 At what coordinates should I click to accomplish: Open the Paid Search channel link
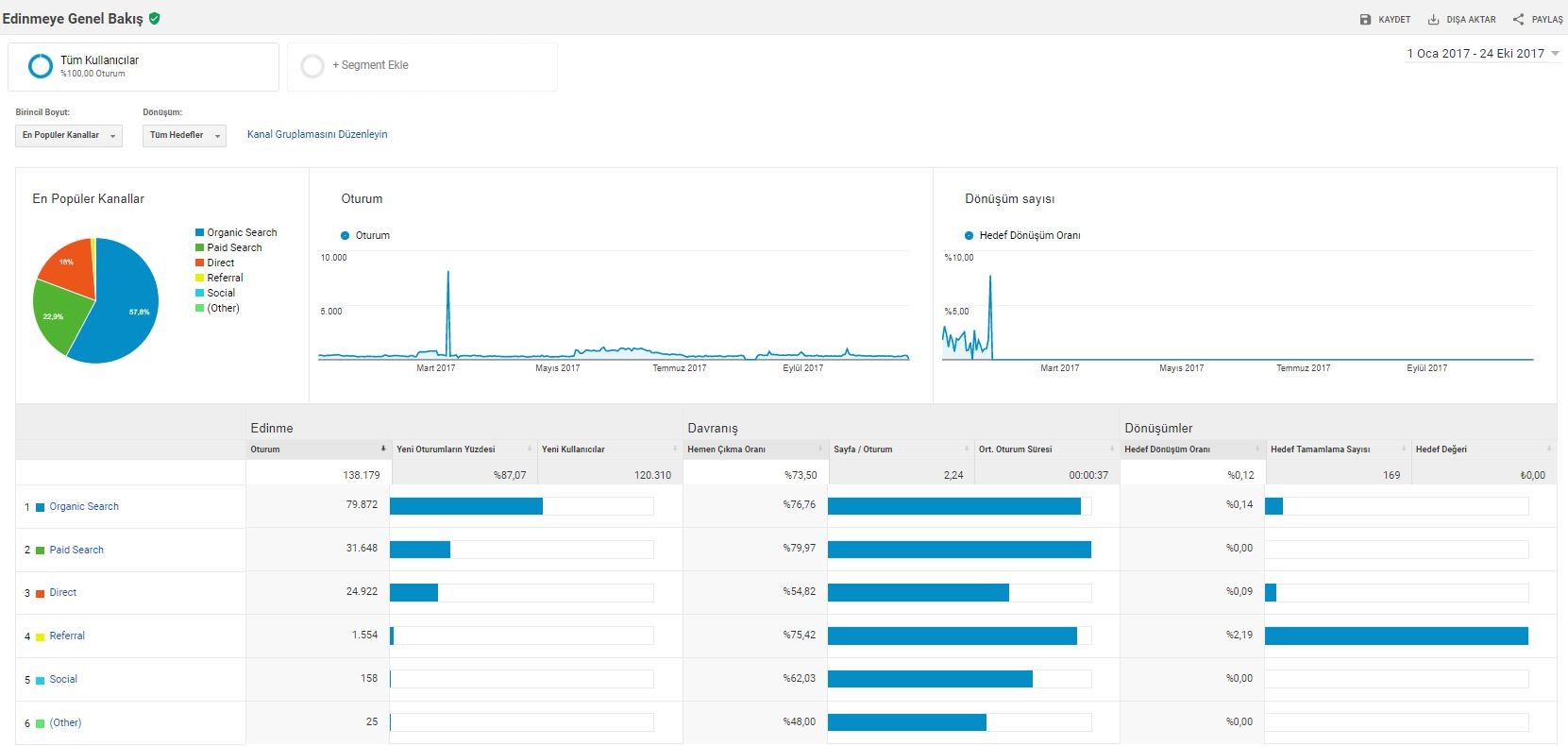click(76, 550)
